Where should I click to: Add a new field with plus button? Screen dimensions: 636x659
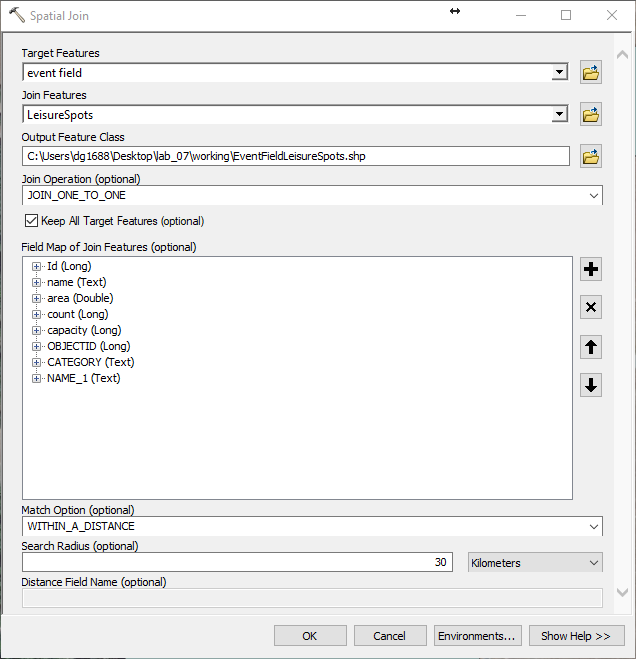[x=591, y=269]
